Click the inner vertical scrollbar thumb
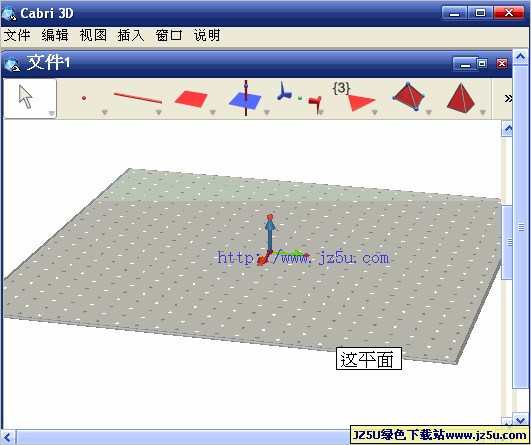 click(507, 242)
